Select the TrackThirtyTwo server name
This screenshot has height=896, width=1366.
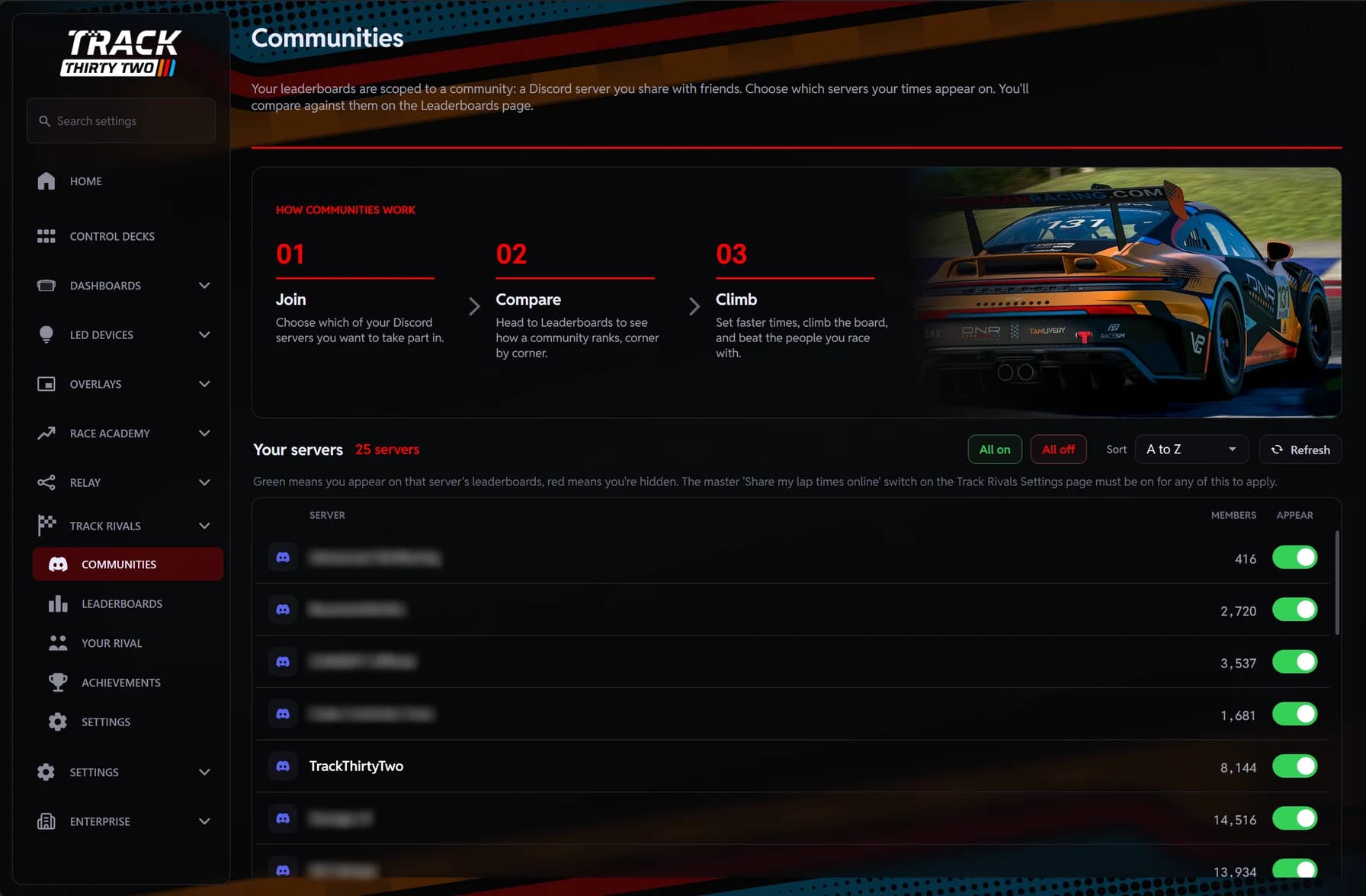(x=356, y=766)
